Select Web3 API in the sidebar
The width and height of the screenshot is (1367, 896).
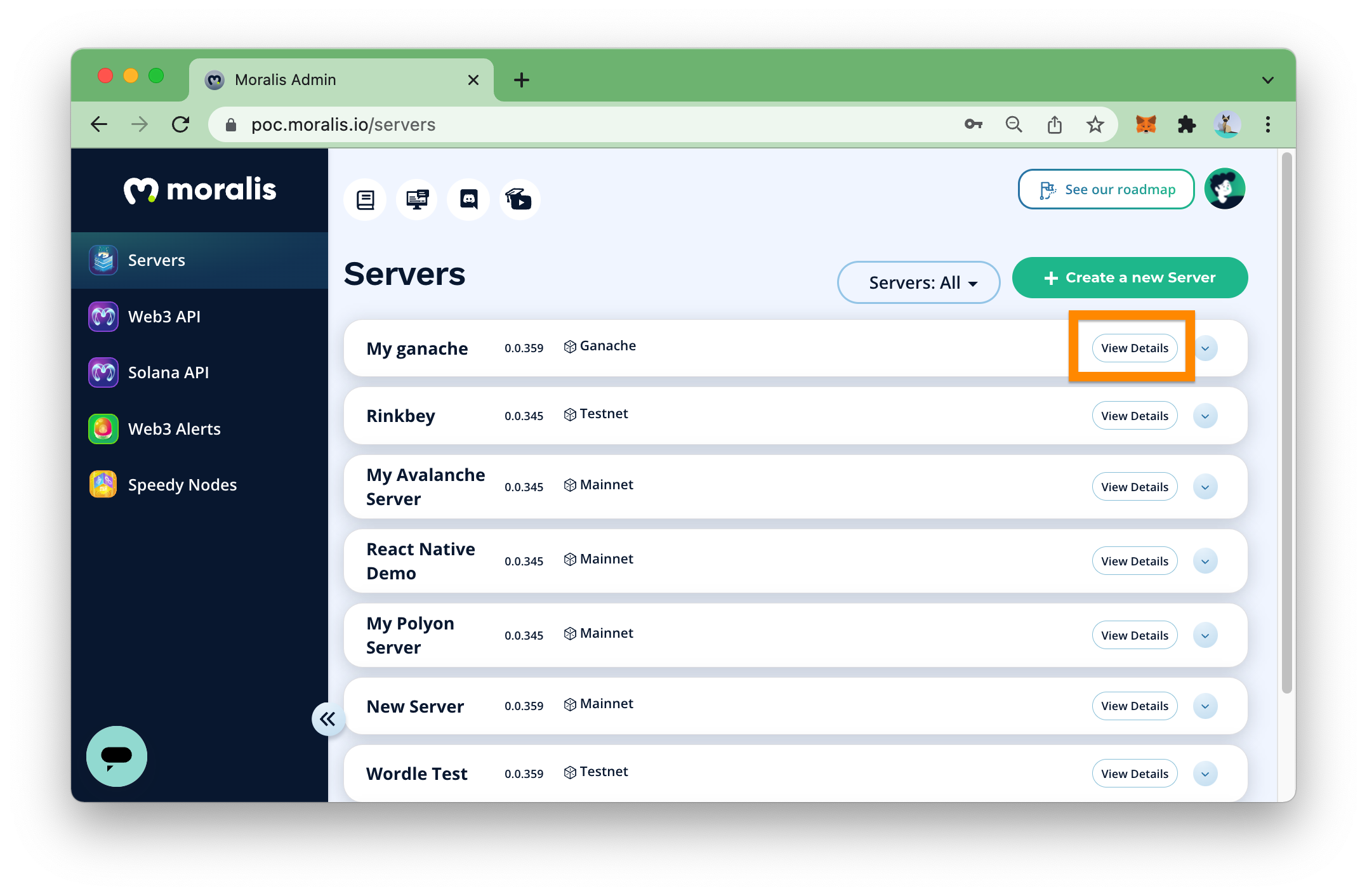[x=200, y=317]
